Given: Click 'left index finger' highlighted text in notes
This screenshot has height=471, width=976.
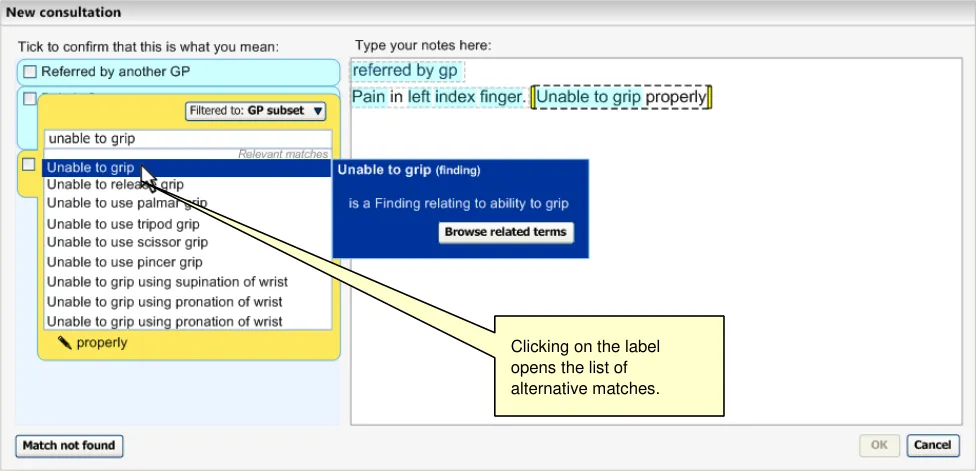Looking at the screenshot, I should 465,97.
